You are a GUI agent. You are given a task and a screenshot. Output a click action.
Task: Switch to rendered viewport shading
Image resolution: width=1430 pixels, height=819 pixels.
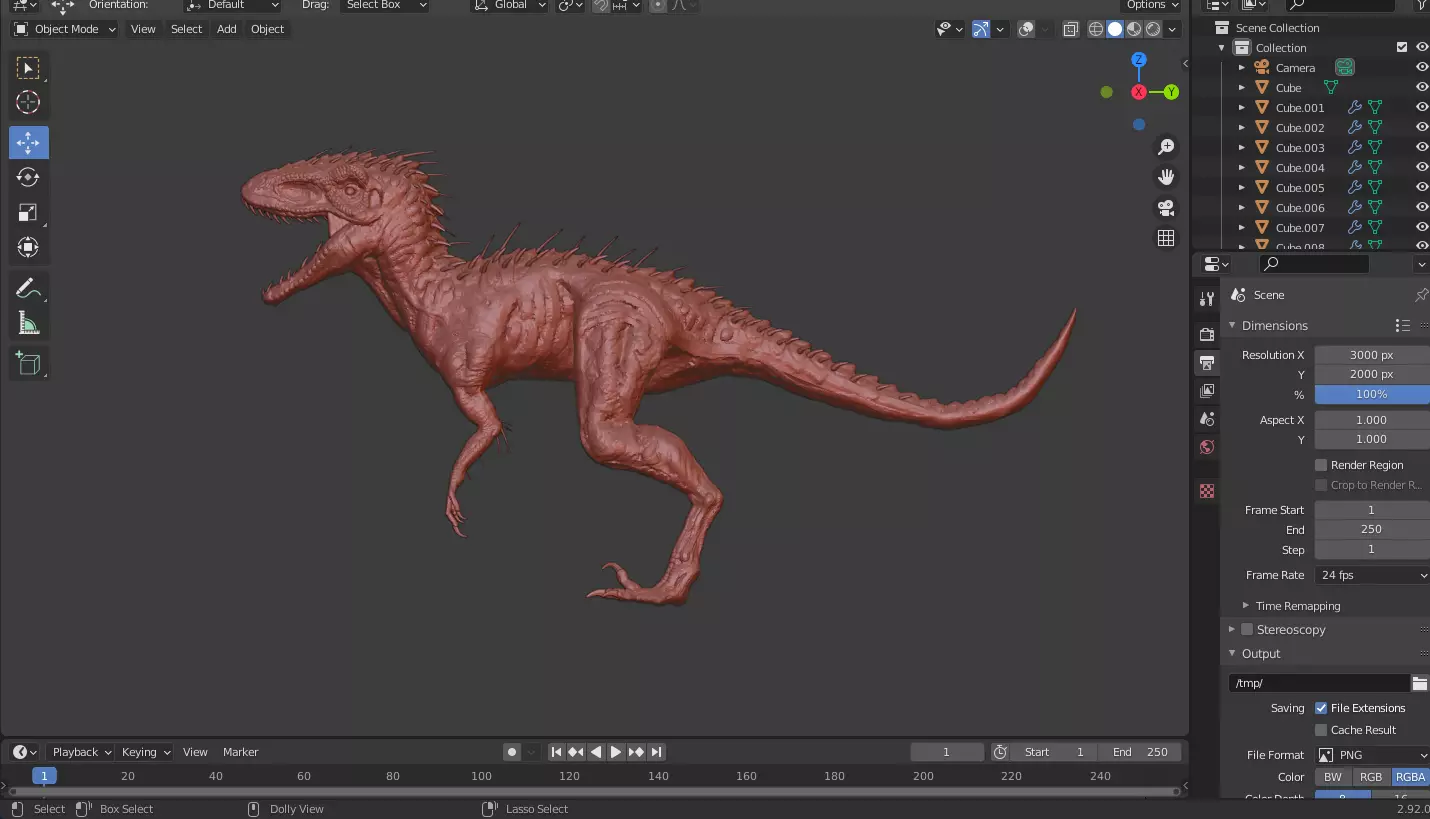(x=1153, y=29)
